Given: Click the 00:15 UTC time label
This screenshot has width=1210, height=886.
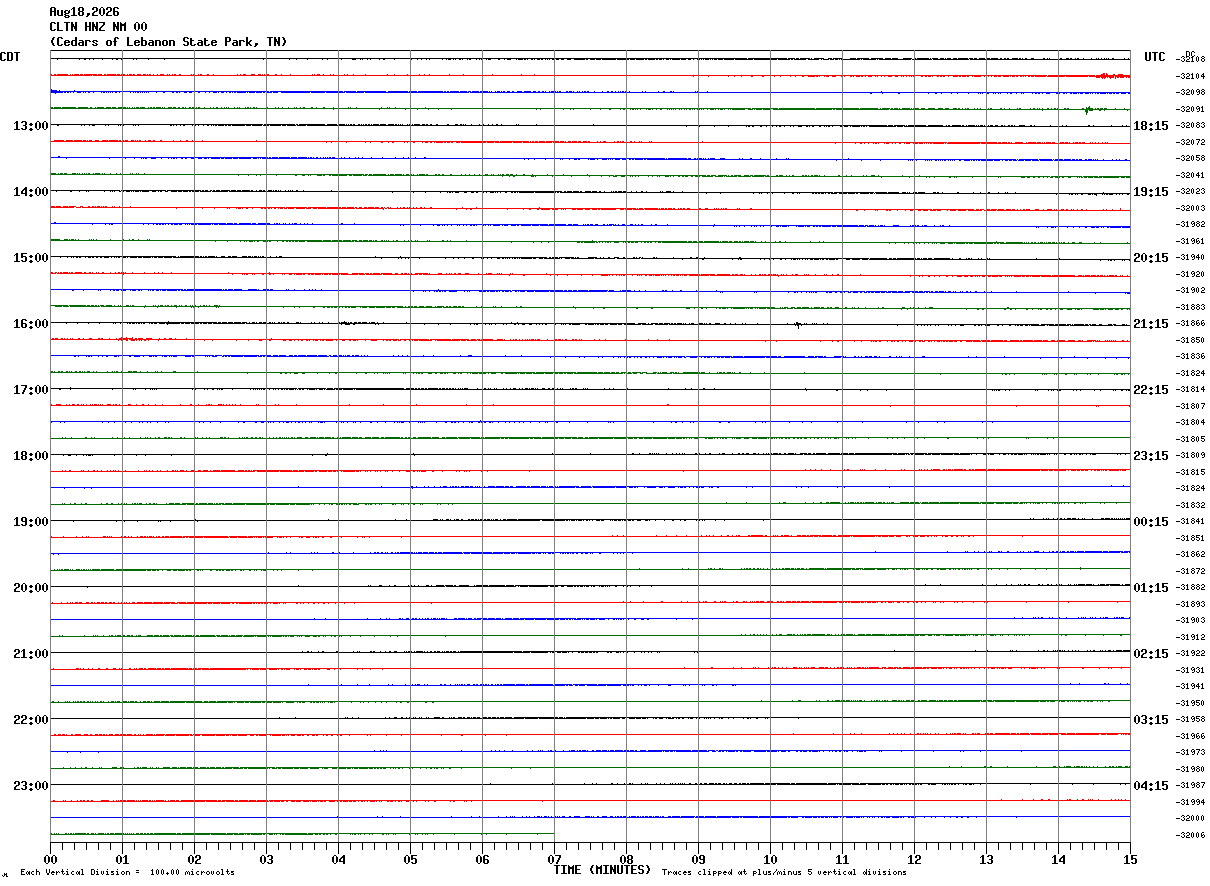Looking at the screenshot, I should point(1150,522).
